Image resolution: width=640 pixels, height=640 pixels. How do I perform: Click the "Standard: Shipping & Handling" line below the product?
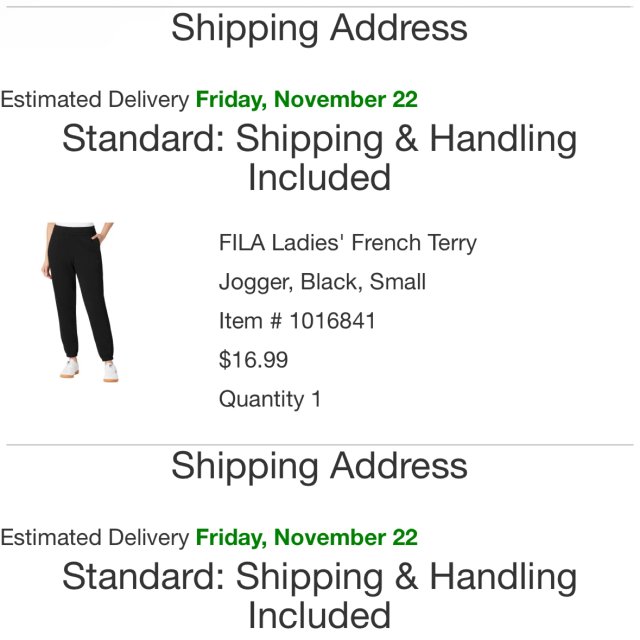pyautogui.click(x=319, y=577)
